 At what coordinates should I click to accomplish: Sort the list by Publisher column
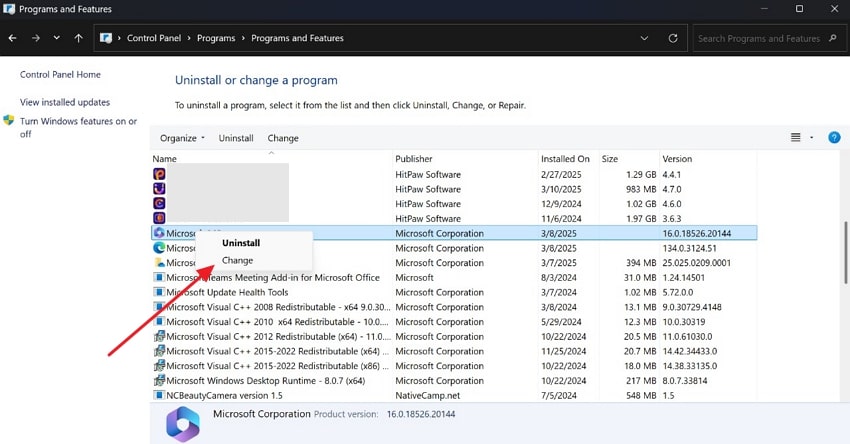point(414,159)
